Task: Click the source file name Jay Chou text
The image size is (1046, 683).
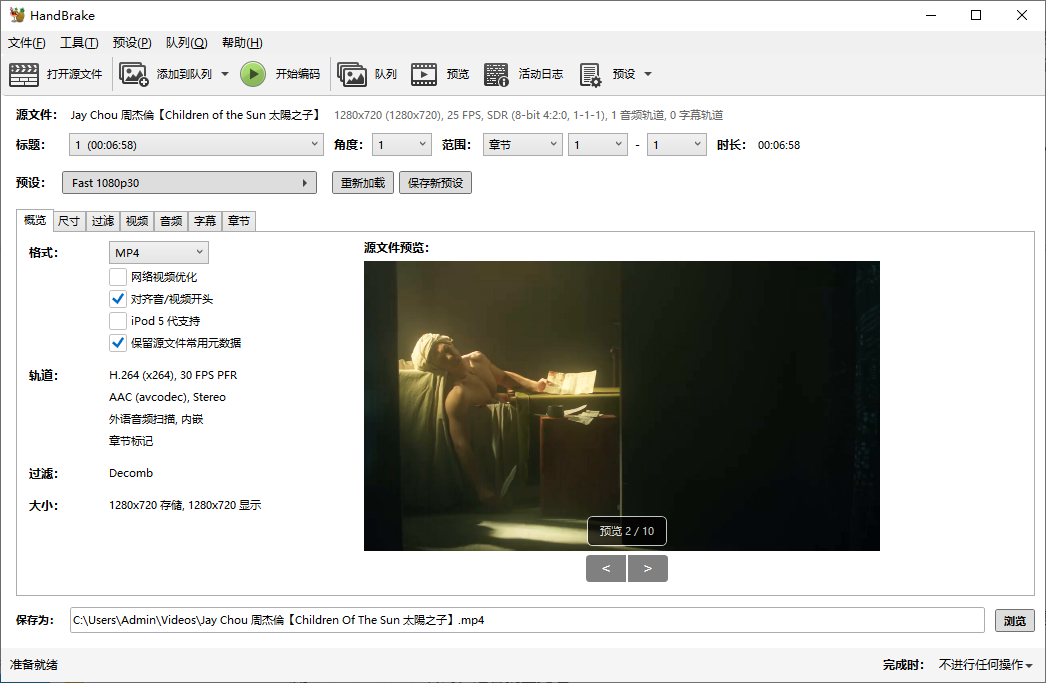Action: 196,115
